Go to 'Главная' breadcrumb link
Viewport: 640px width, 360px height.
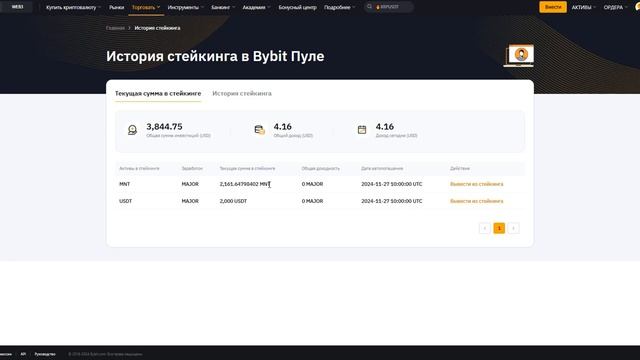coord(115,28)
